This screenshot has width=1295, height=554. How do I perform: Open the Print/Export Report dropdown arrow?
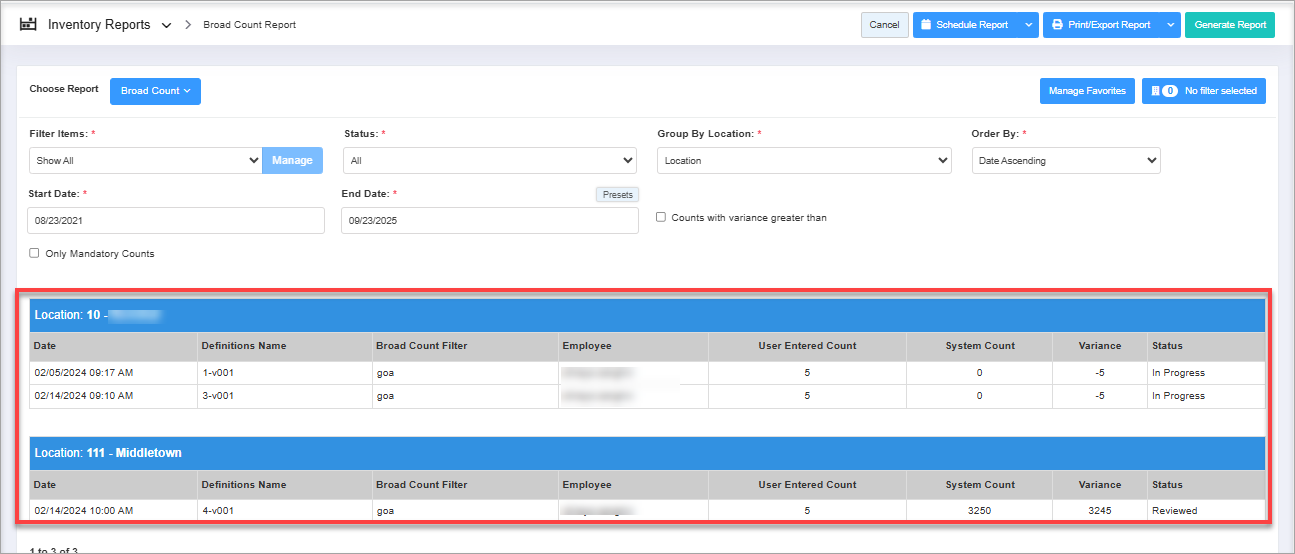pos(1171,25)
